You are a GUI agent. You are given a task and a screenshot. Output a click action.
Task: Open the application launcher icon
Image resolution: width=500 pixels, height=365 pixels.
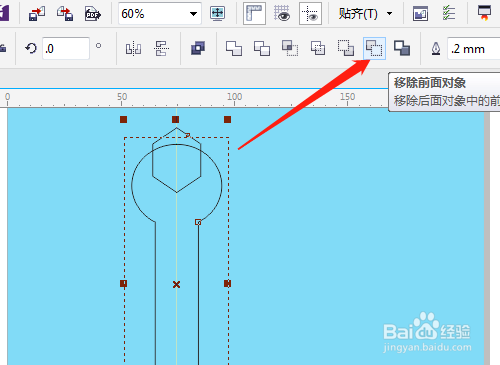(484, 13)
